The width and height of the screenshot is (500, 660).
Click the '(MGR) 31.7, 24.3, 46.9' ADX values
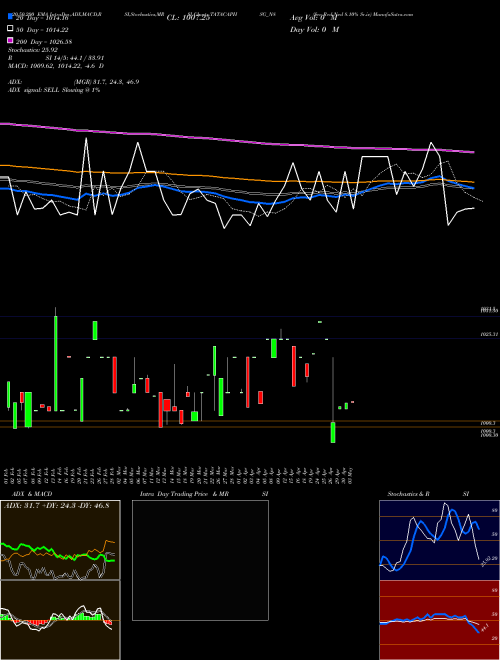[x=106, y=82]
